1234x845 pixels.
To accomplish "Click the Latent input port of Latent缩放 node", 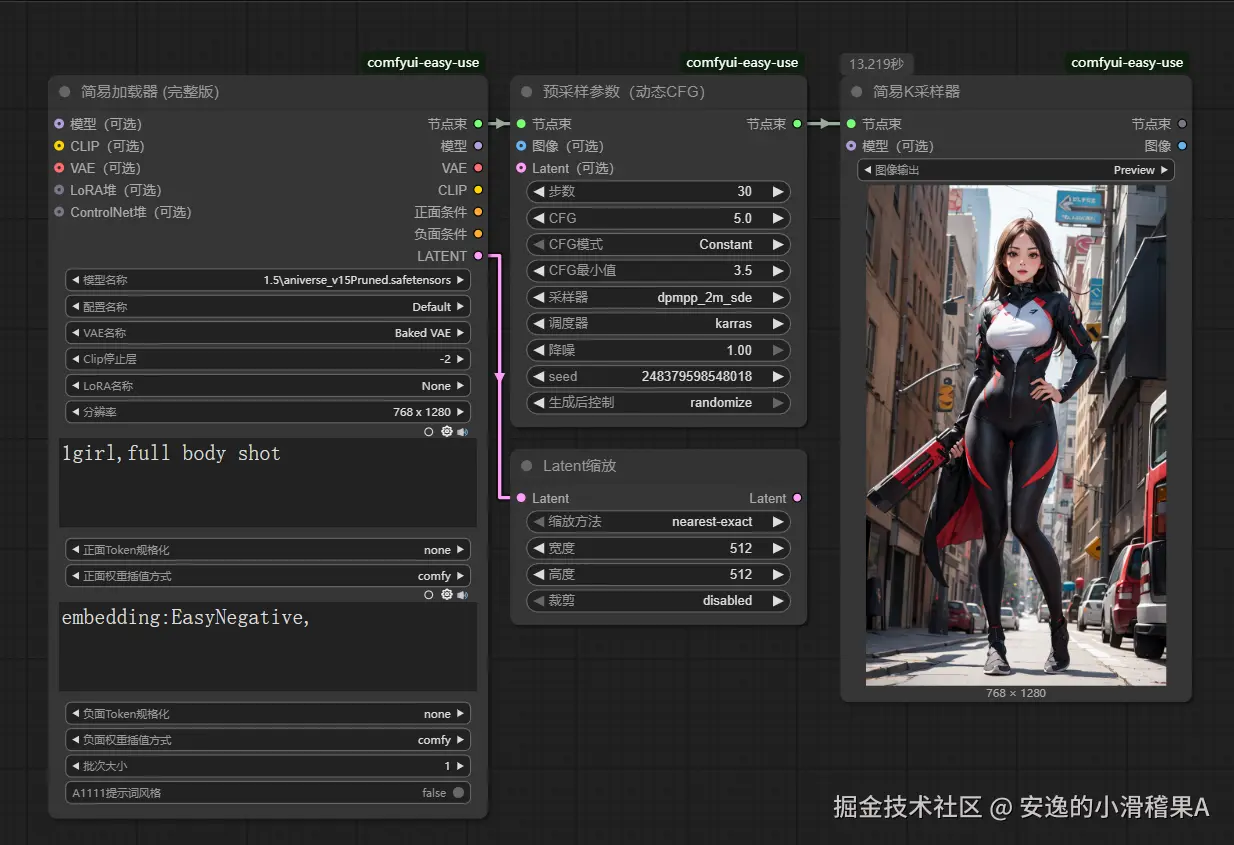I will (x=521, y=498).
